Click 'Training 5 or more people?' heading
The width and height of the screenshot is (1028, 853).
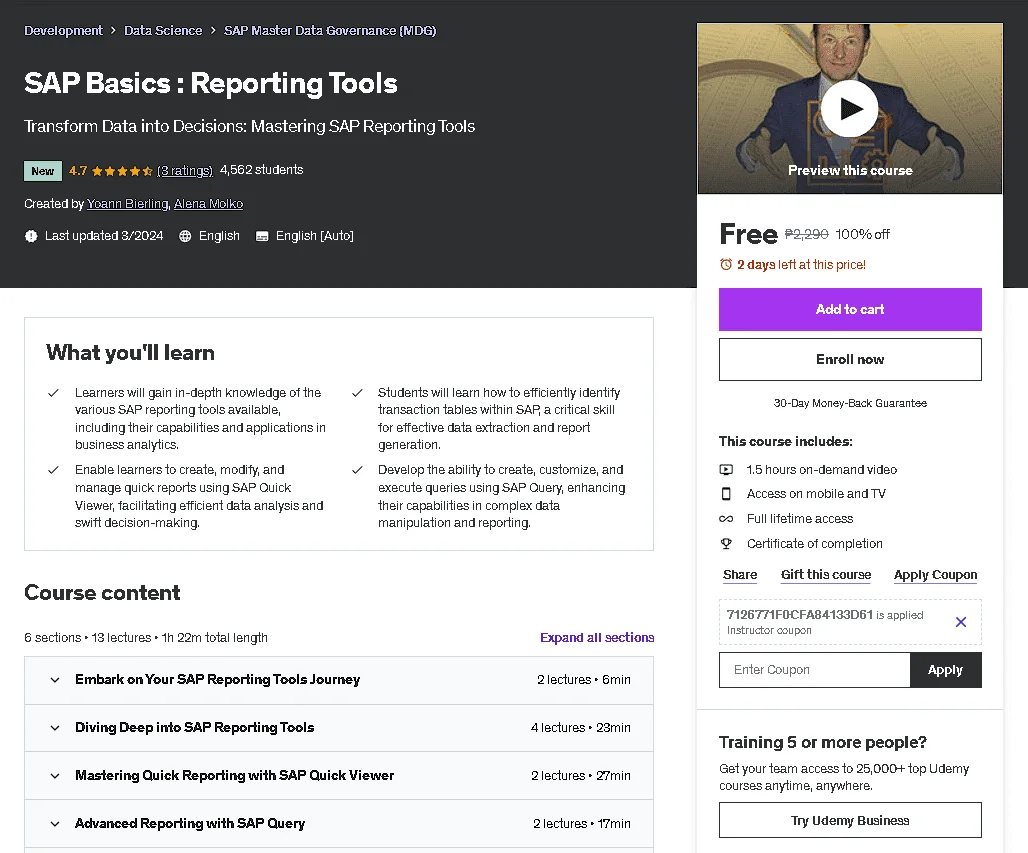click(822, 742)
